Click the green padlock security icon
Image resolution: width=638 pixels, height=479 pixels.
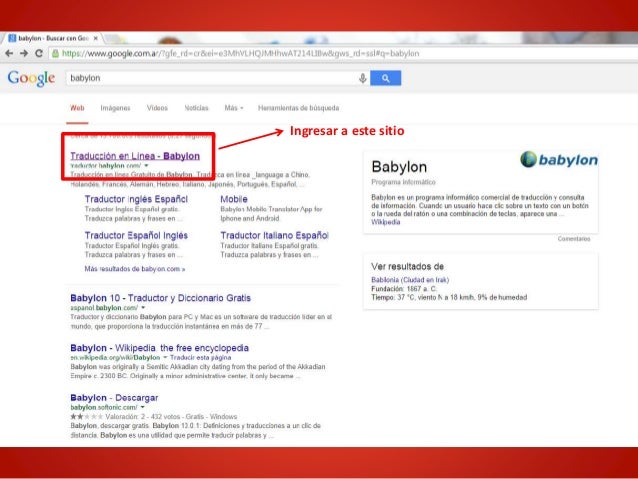(x=55, y=53)
